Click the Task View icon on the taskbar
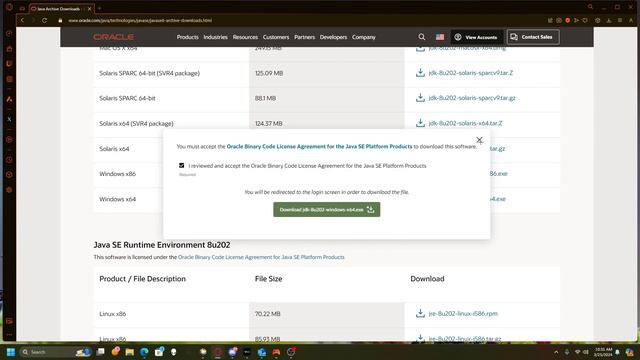 [x=100, y=352]
